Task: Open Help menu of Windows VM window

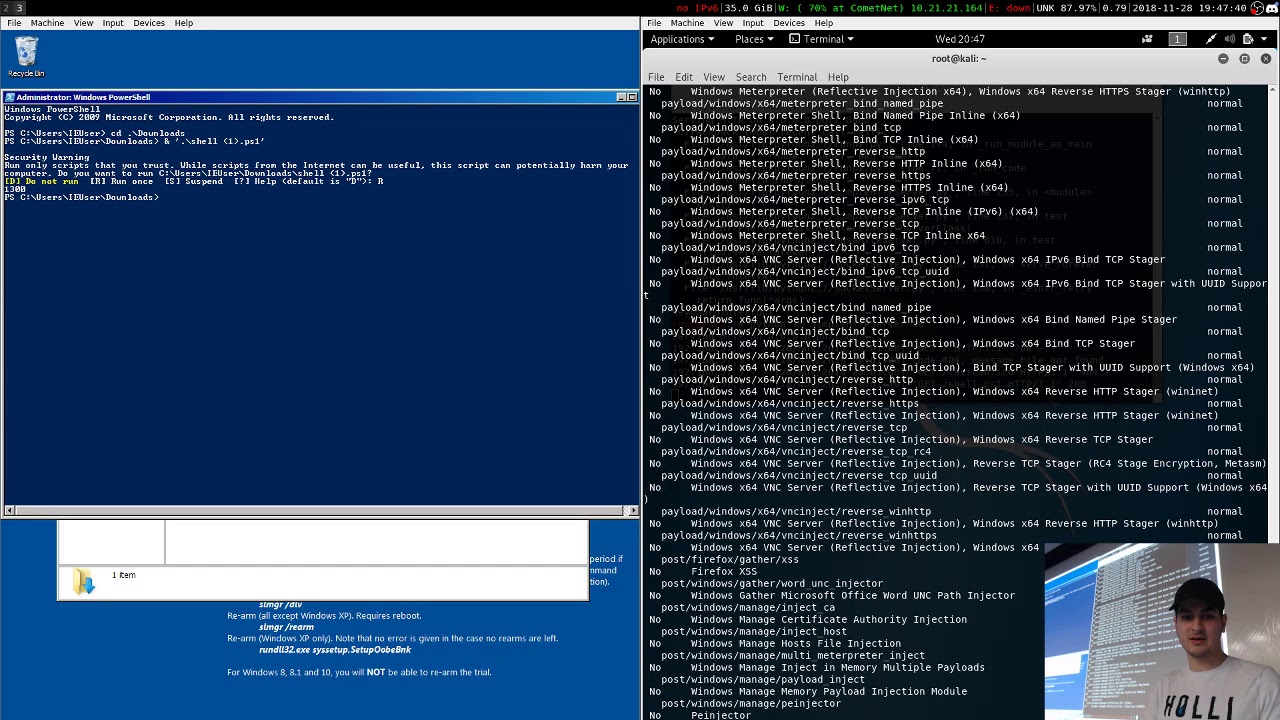Action: pyautogui.click(x=183, y=22)
